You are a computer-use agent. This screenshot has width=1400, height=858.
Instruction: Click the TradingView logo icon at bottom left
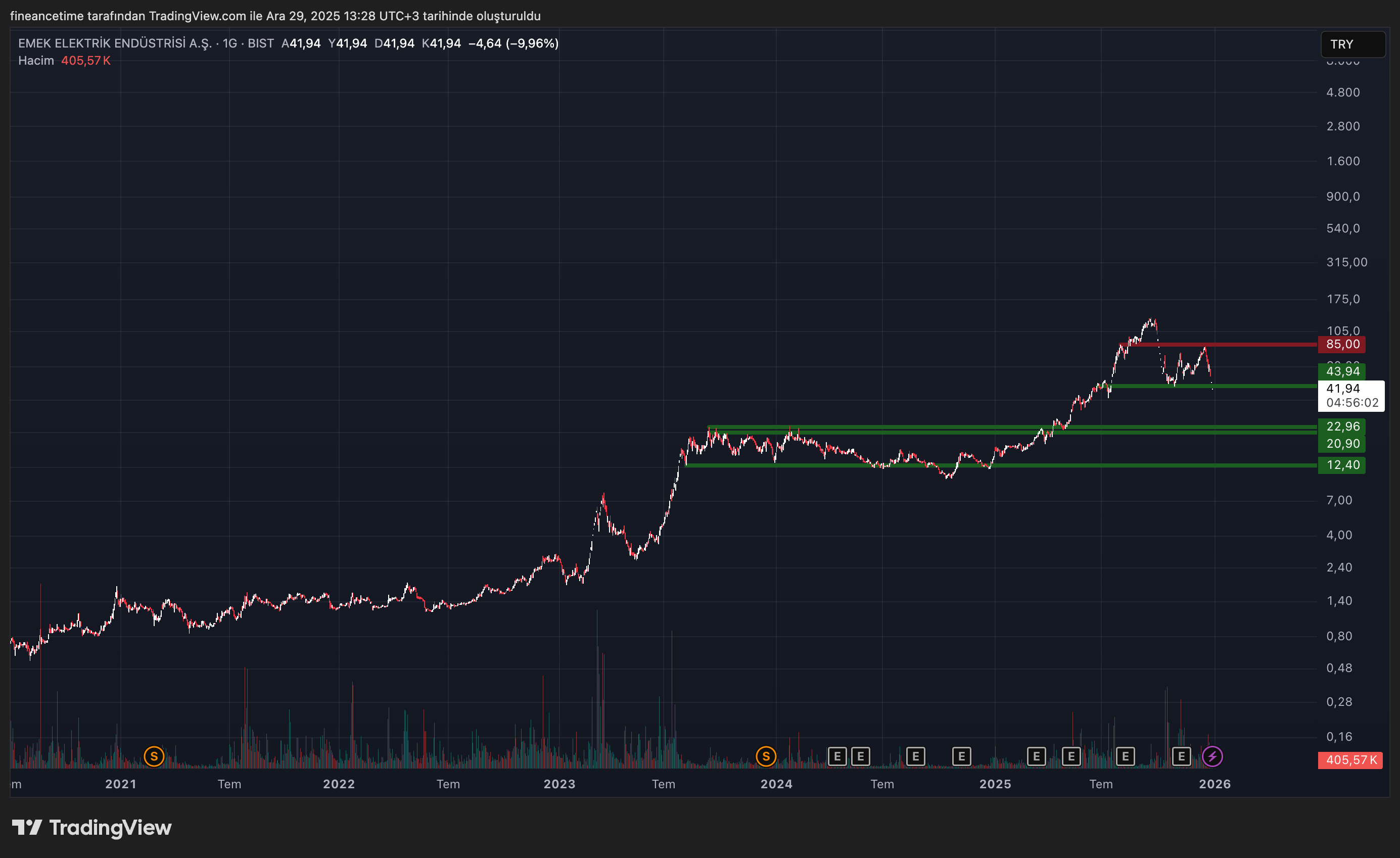pos(27,827)
